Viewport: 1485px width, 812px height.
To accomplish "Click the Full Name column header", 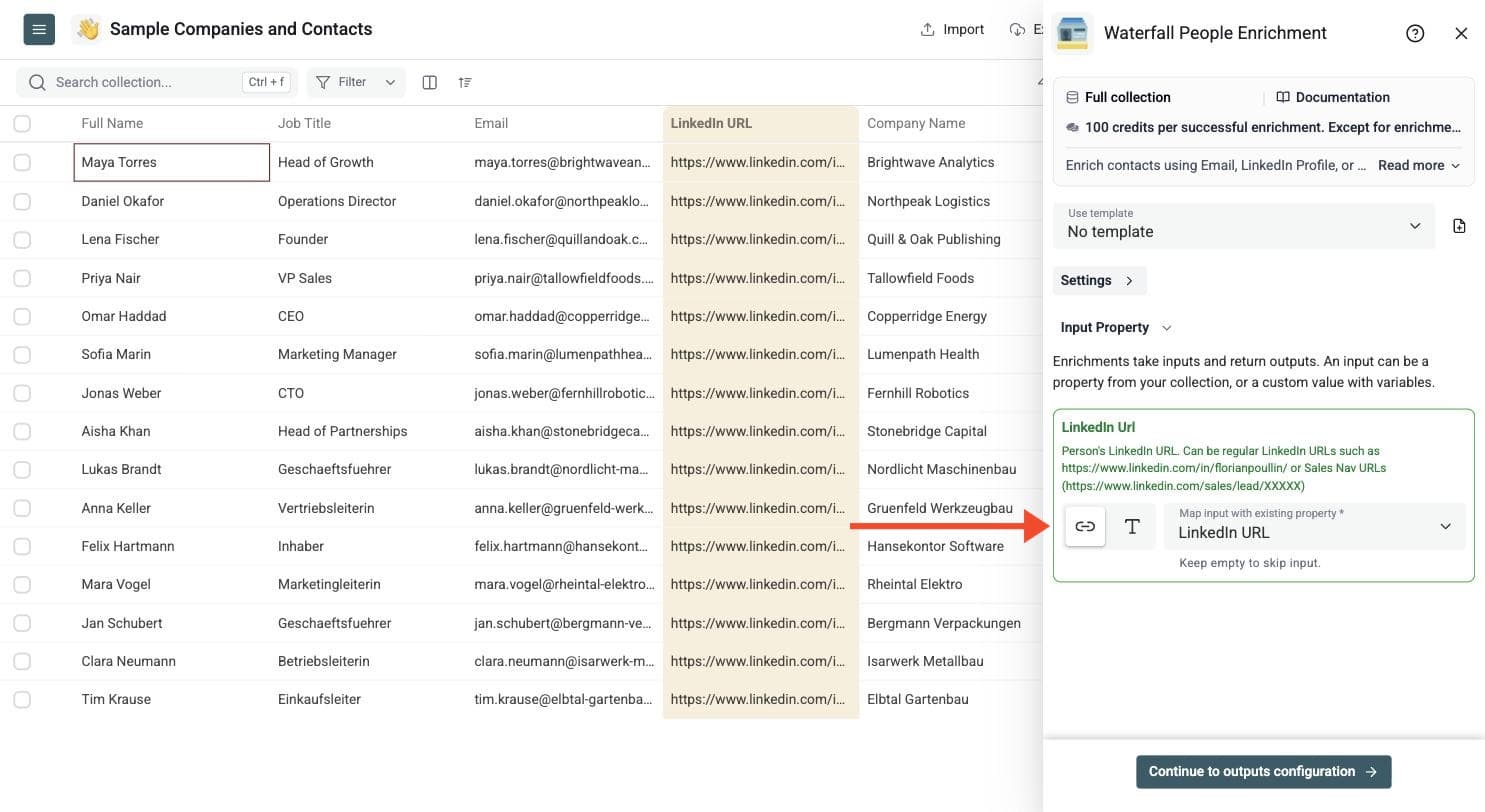I will pos(171,123).
